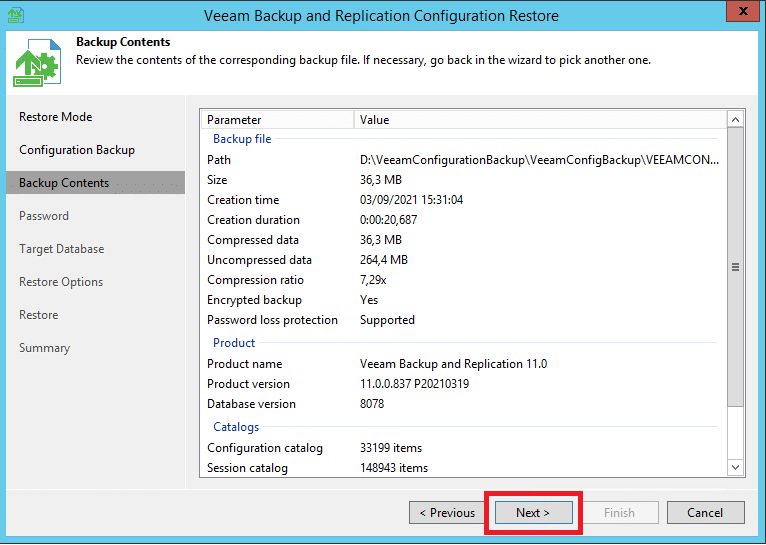Select the Encrypted backup parameter
The height and width of the screenshot is (545, 766).
click(255, 300)
